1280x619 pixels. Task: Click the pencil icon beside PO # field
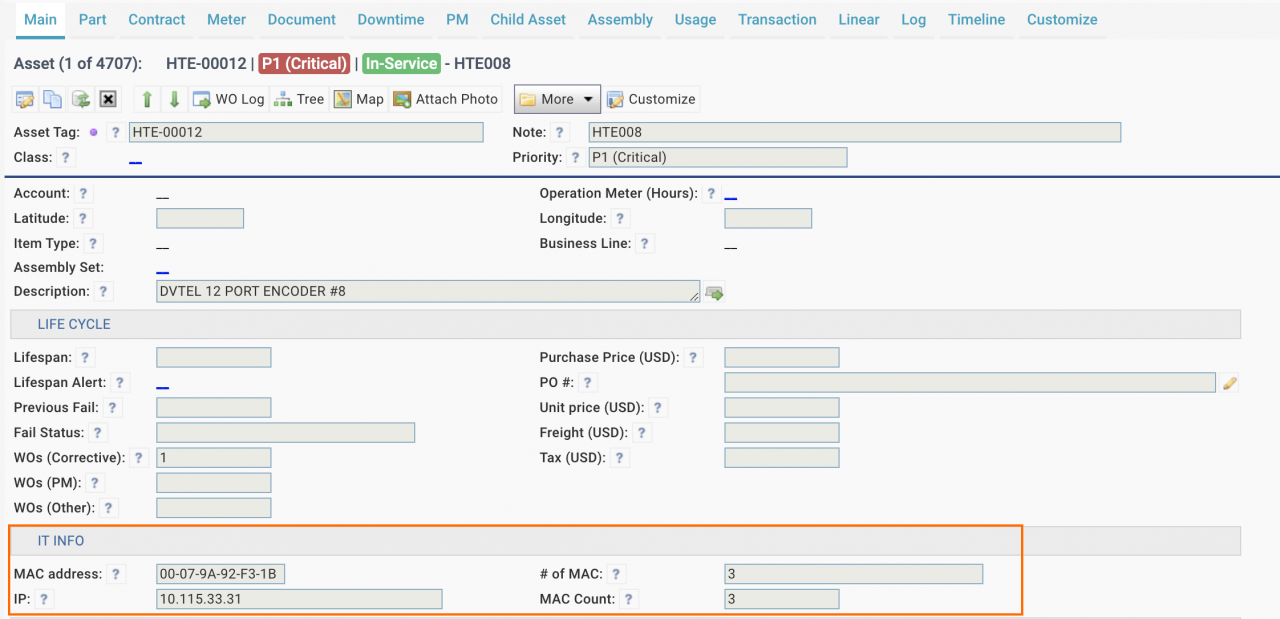coord(1230,383)
